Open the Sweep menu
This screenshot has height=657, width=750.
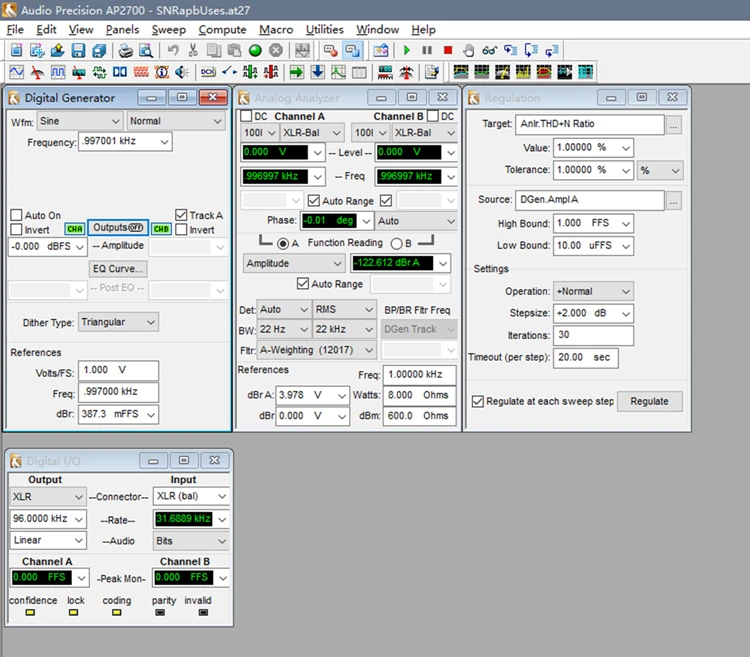[x=168, y=30]
